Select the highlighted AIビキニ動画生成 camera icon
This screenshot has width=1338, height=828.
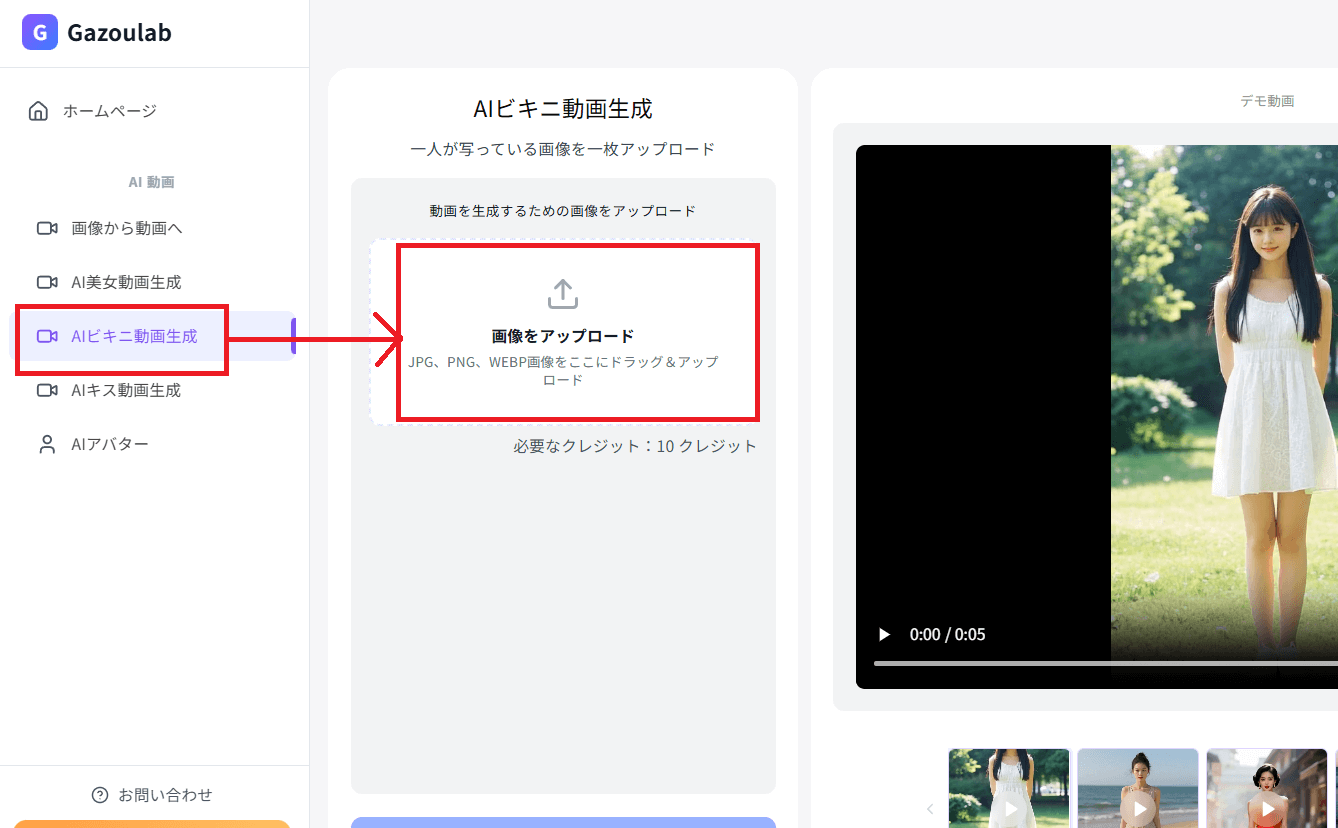click(46, 336)
